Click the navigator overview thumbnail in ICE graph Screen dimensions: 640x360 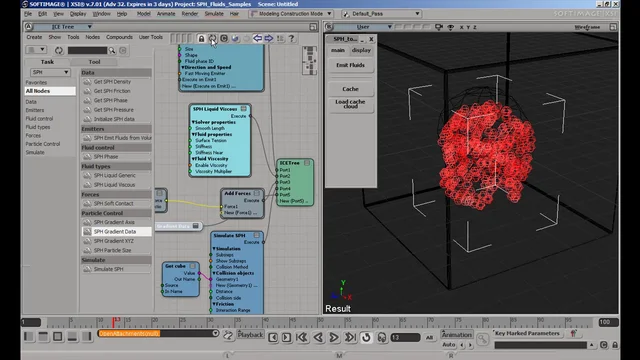pos(310,60)
